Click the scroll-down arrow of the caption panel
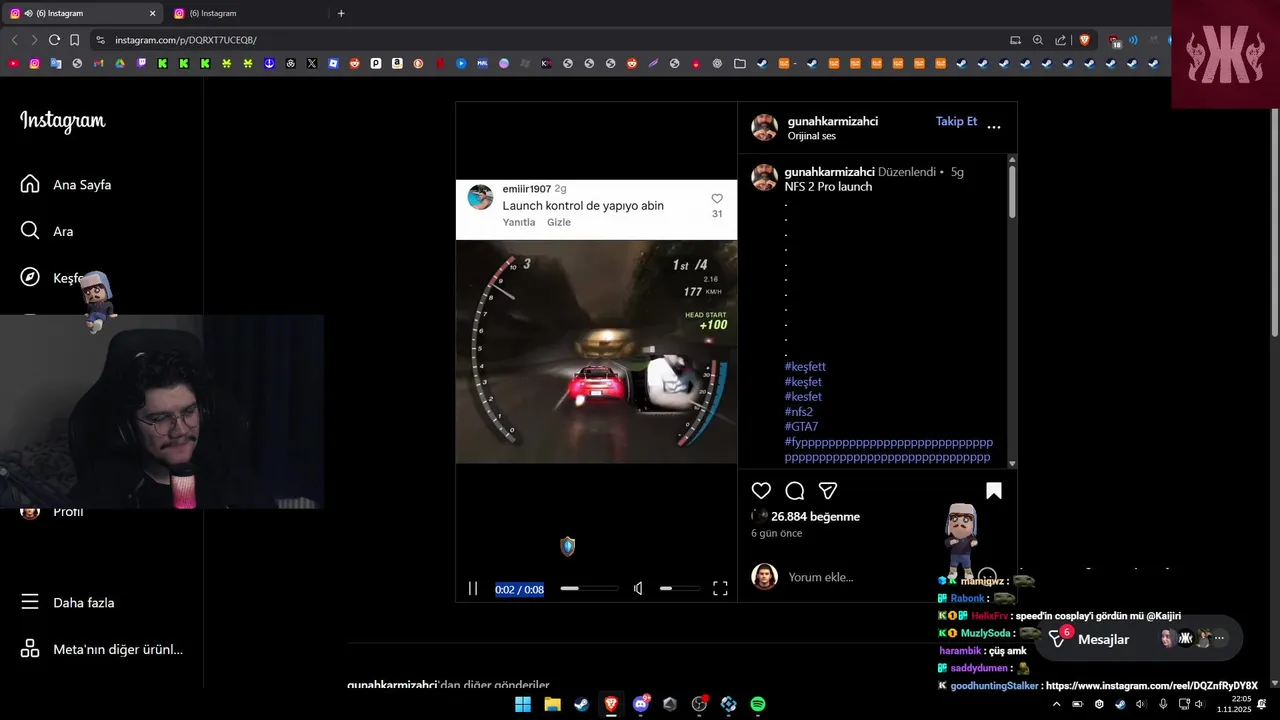 pos(1012,463)
